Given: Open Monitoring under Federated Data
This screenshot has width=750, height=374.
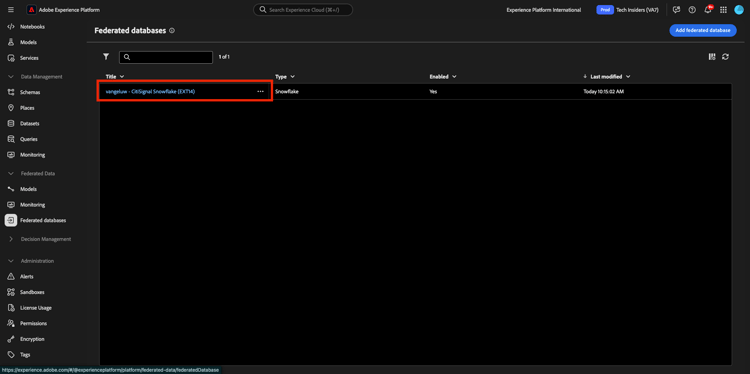Looking at the screenshot, I should coord(33,205).
